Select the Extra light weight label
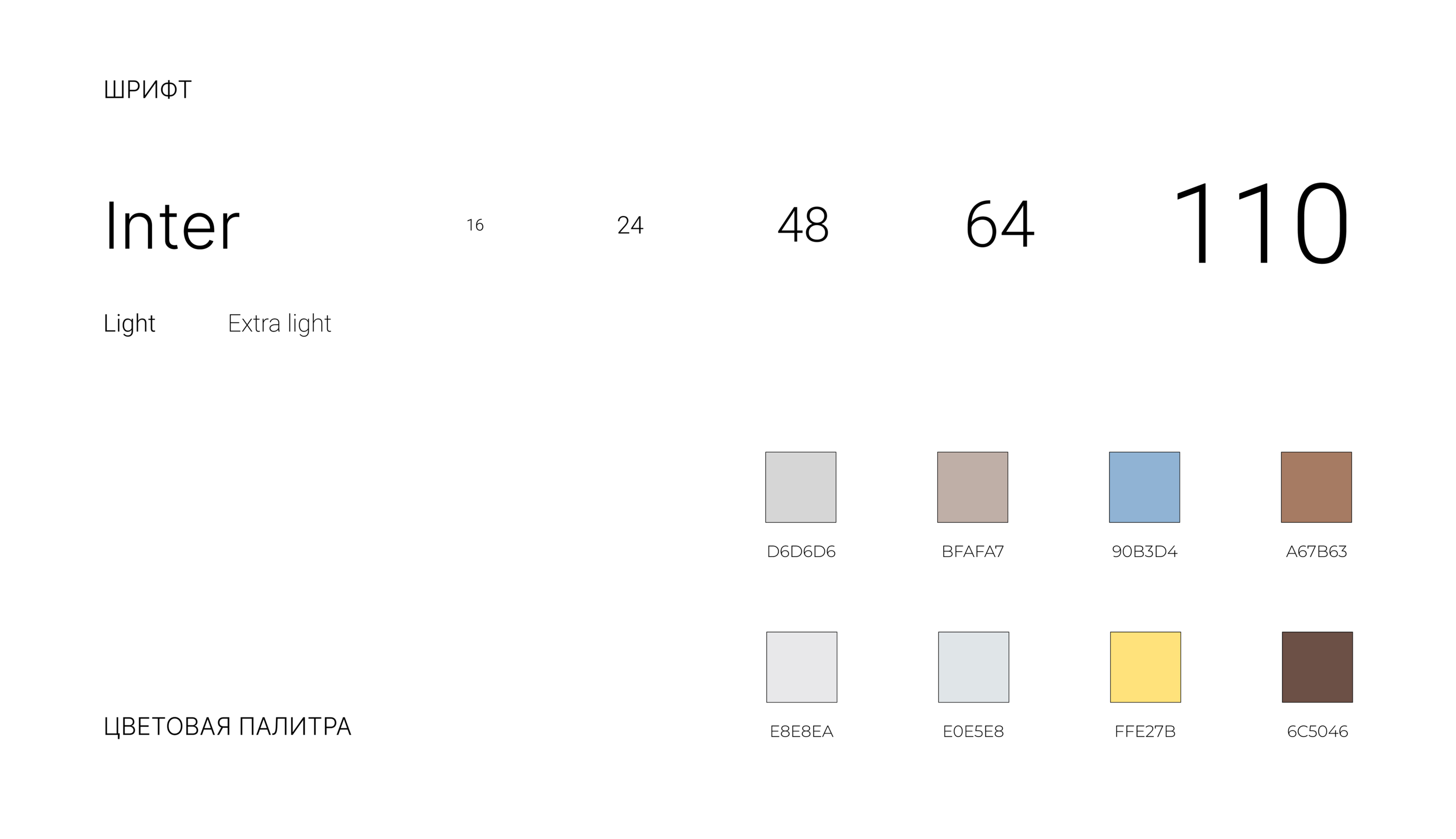The height and width of the screenshot is (839, 1456). (x=279, y=323)
